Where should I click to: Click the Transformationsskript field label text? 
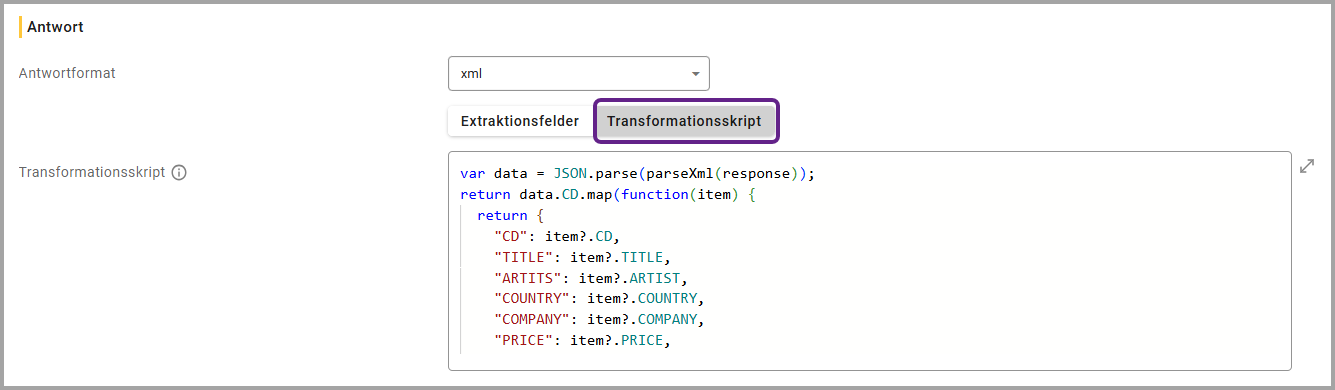point(92,172)
